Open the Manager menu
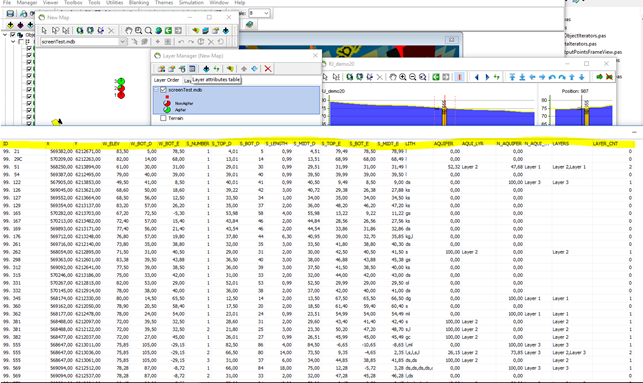Screen dimensions: 643x383 (27, 2)
